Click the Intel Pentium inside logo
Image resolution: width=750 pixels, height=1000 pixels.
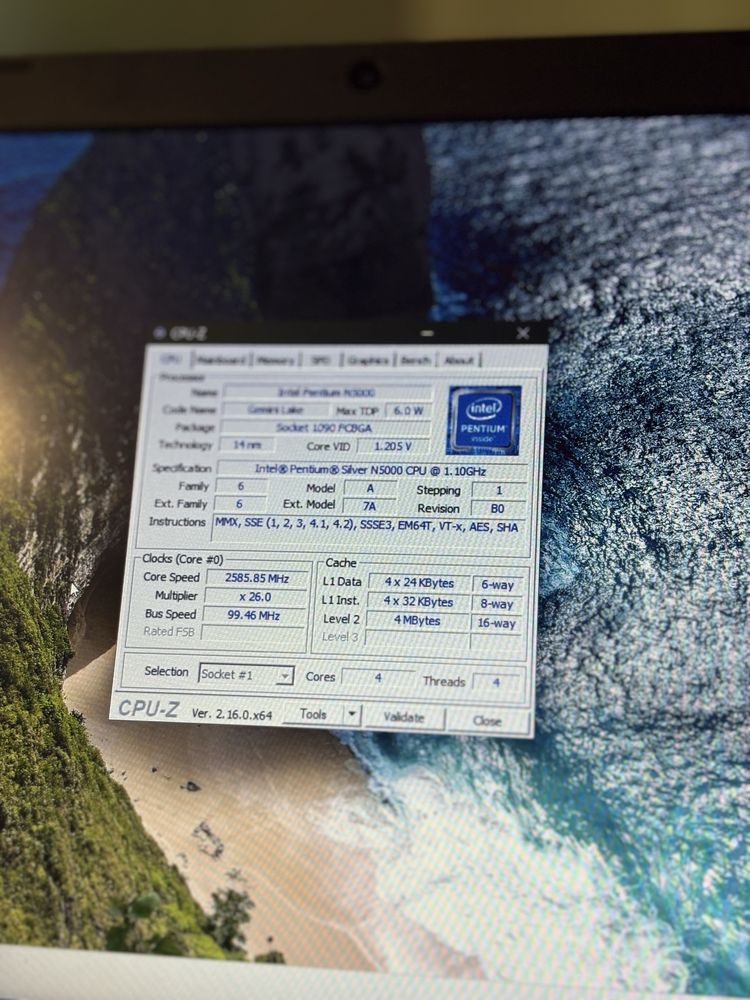[484, 420]
